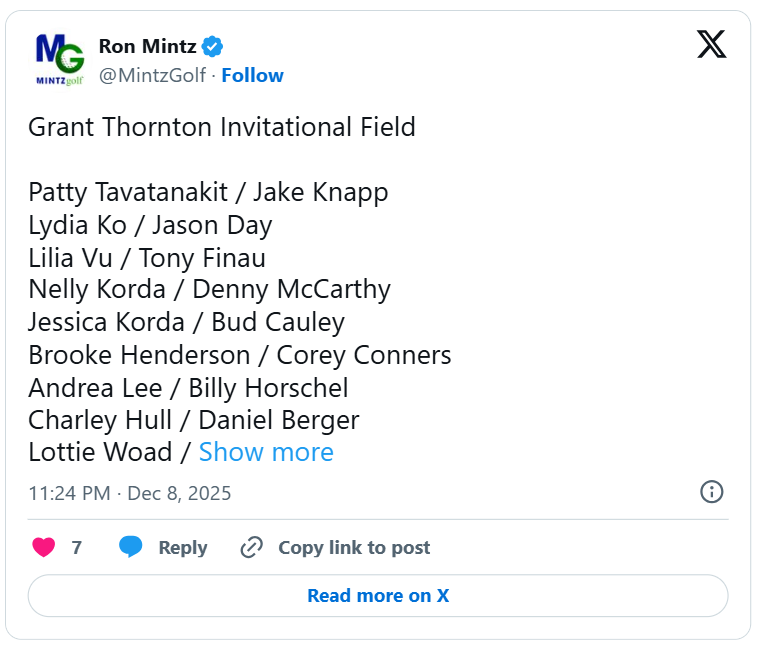Open Ron Mintz display name link
Screen dimensions: 771x661
(146, 46)
